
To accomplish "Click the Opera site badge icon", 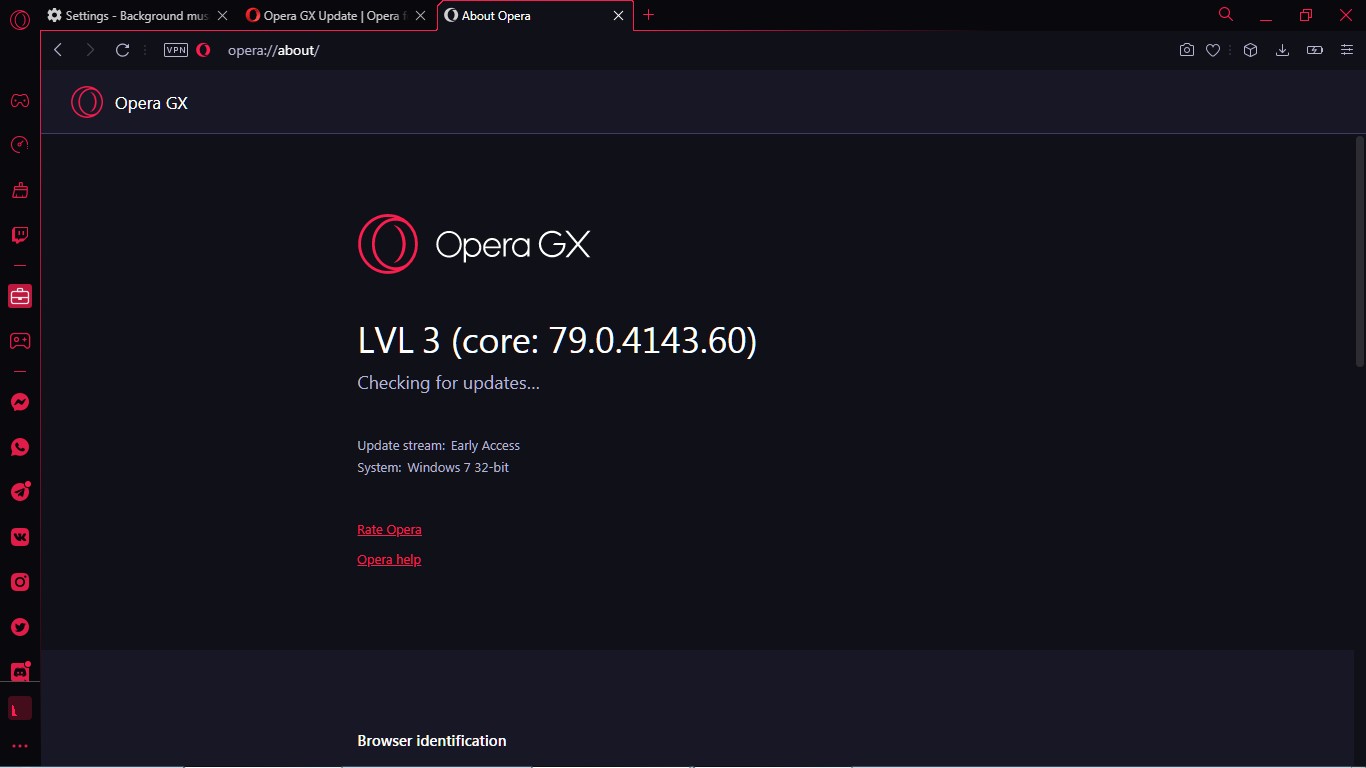I will click(x=203, y=50).
